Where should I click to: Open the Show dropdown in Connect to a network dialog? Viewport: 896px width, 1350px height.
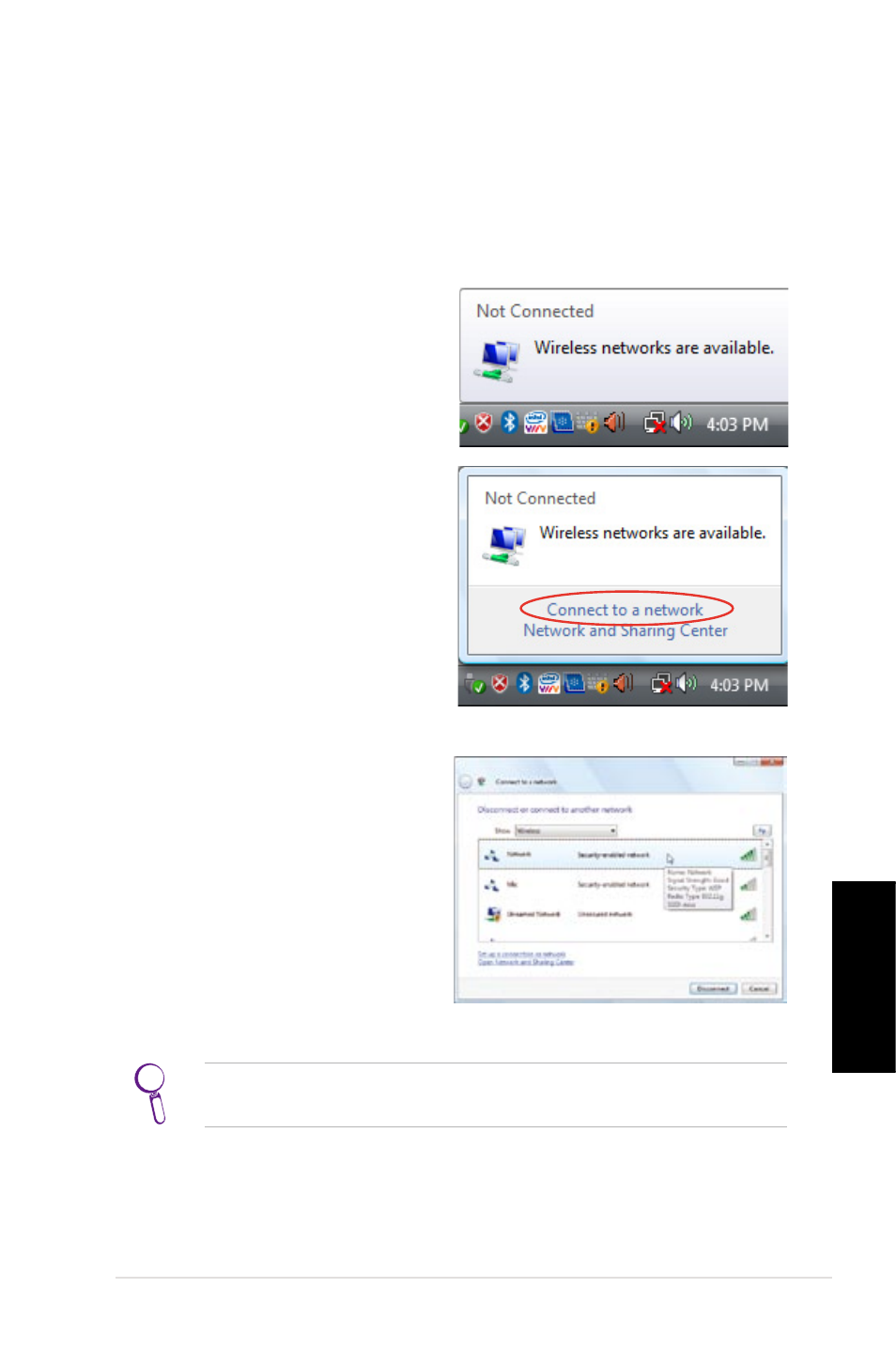(566, 830)
